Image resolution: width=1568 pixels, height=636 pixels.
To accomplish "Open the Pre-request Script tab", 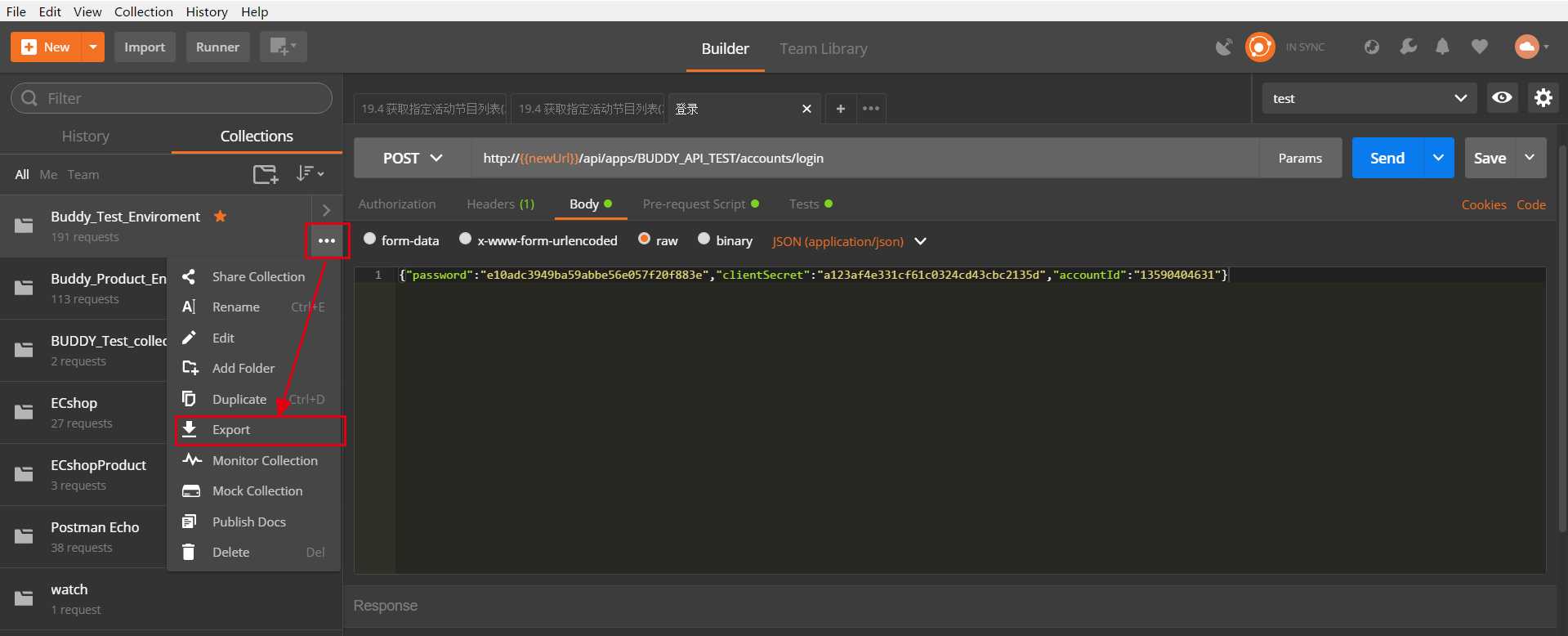I will (700, 204).
